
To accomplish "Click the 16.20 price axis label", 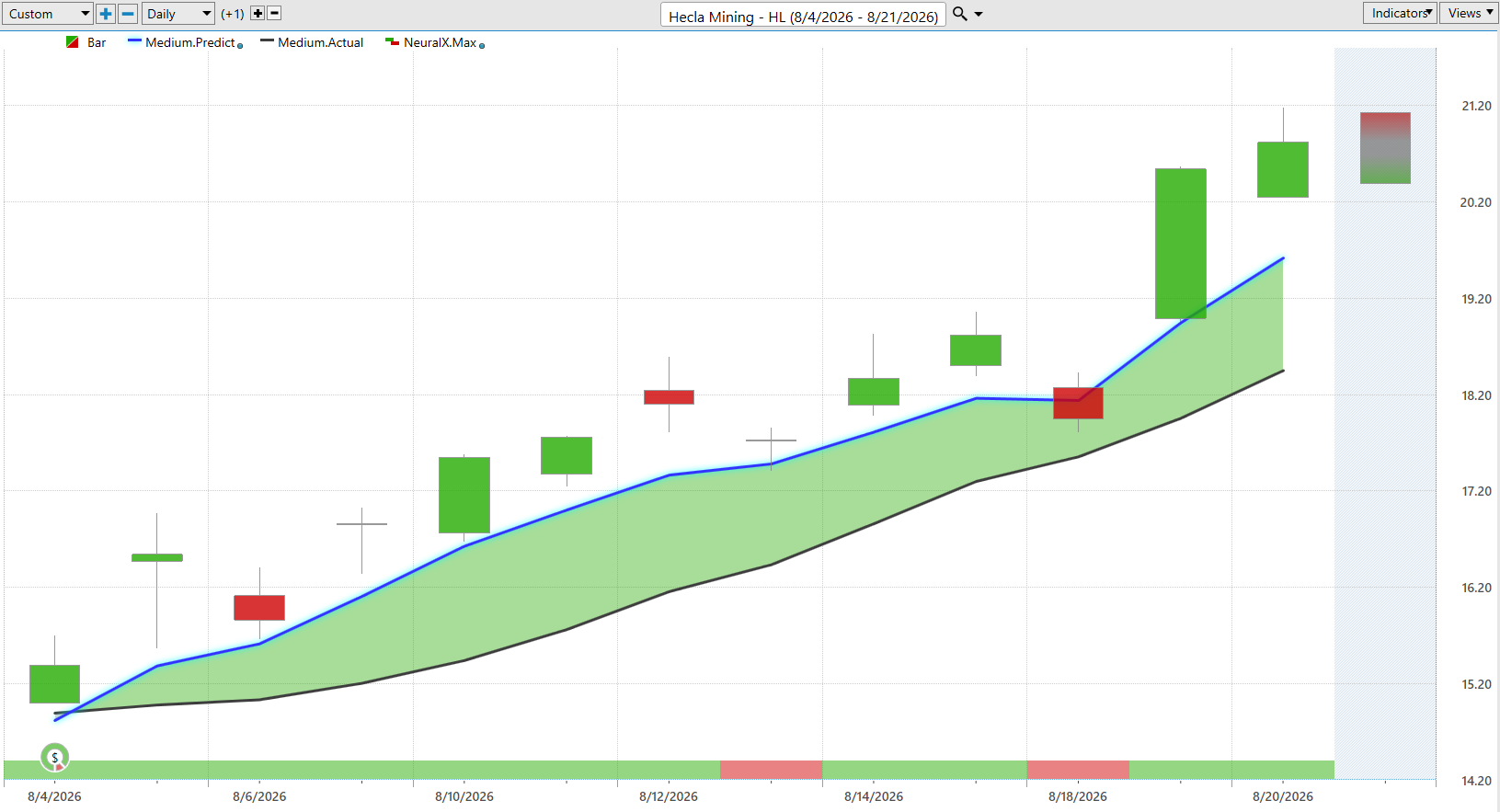I will coord(1477,588).
